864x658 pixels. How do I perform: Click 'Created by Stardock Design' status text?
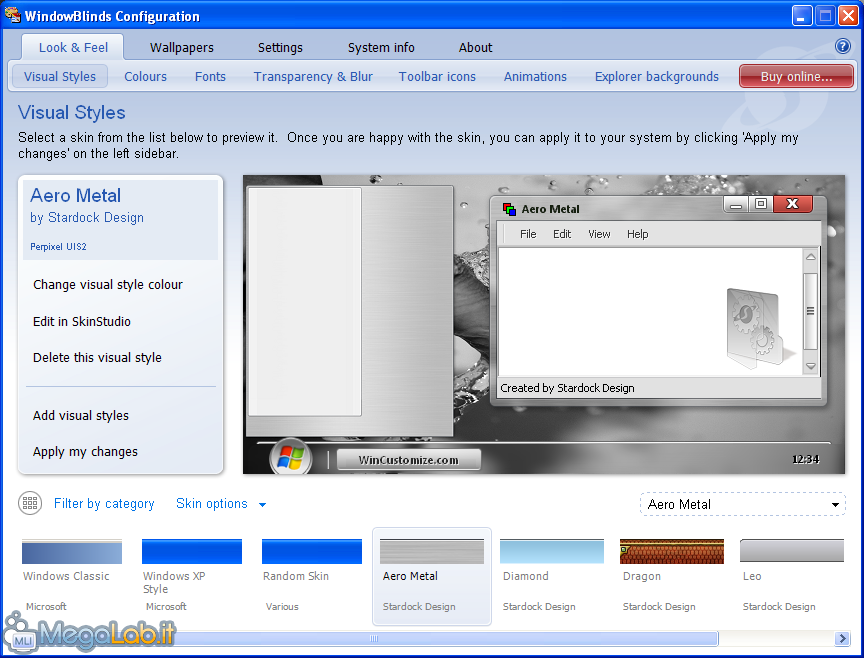(x=567, y=387)
